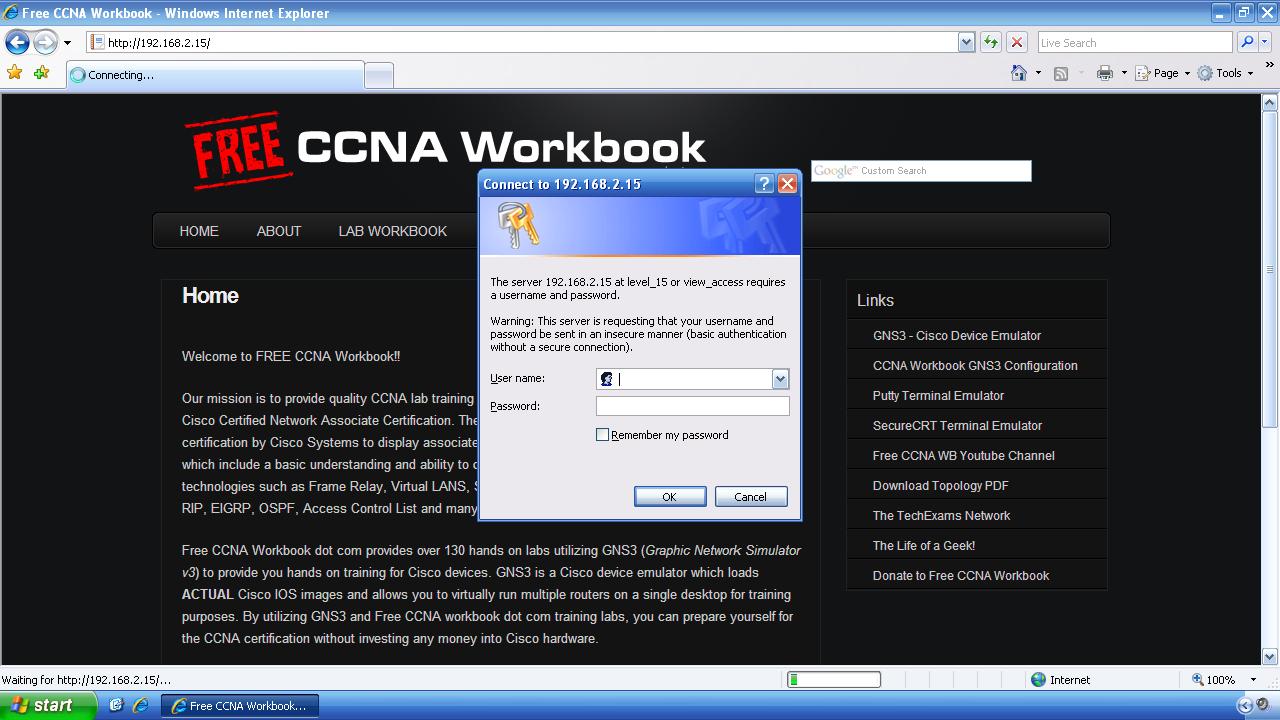
Task: Open the Favorites Center star icon
Action: click(14, 73)
